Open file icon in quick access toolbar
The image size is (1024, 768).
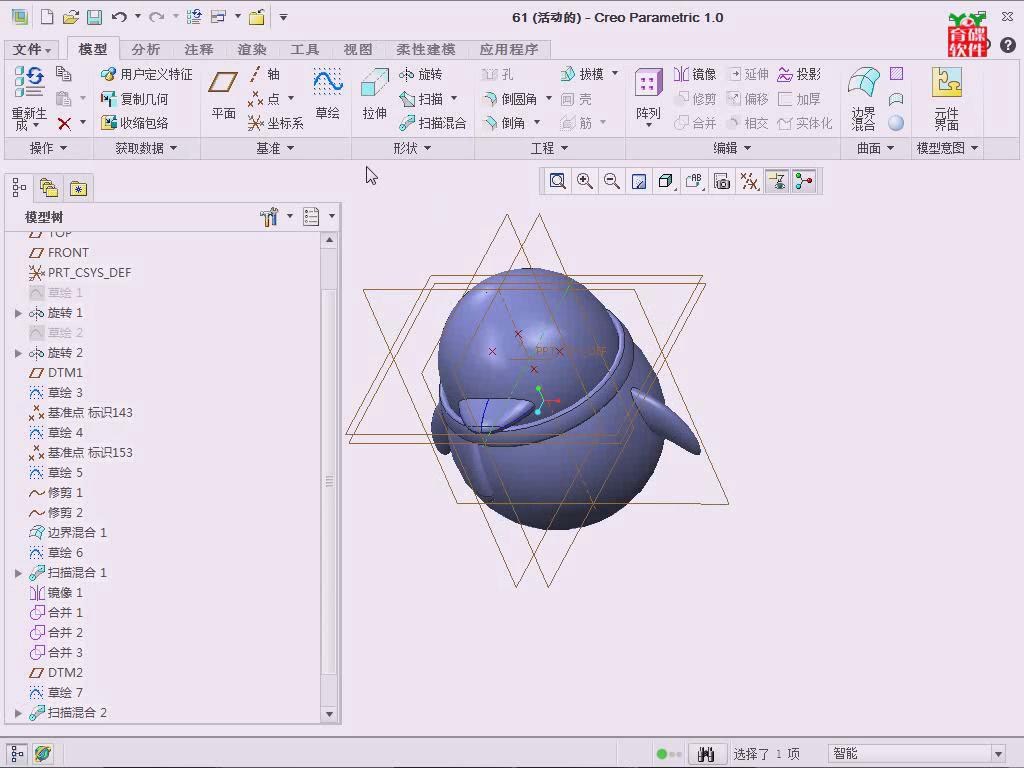tap(71, 17)
